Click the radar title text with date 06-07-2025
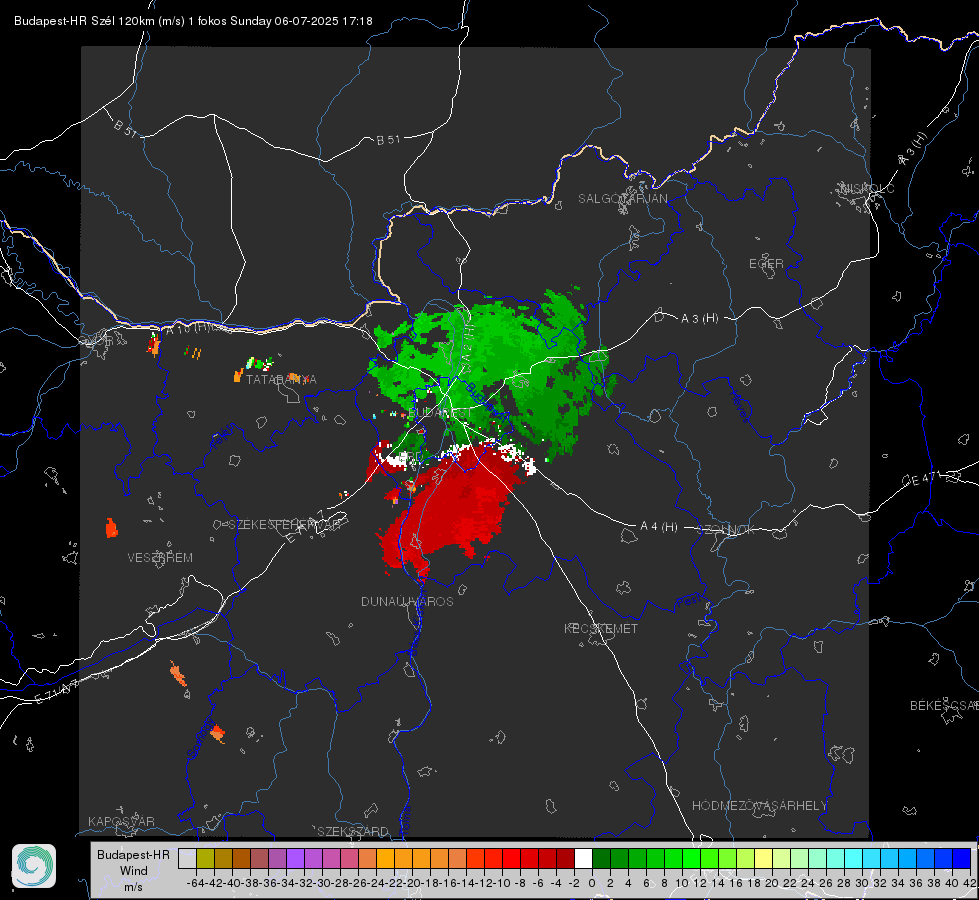 [x=194, y=21]
